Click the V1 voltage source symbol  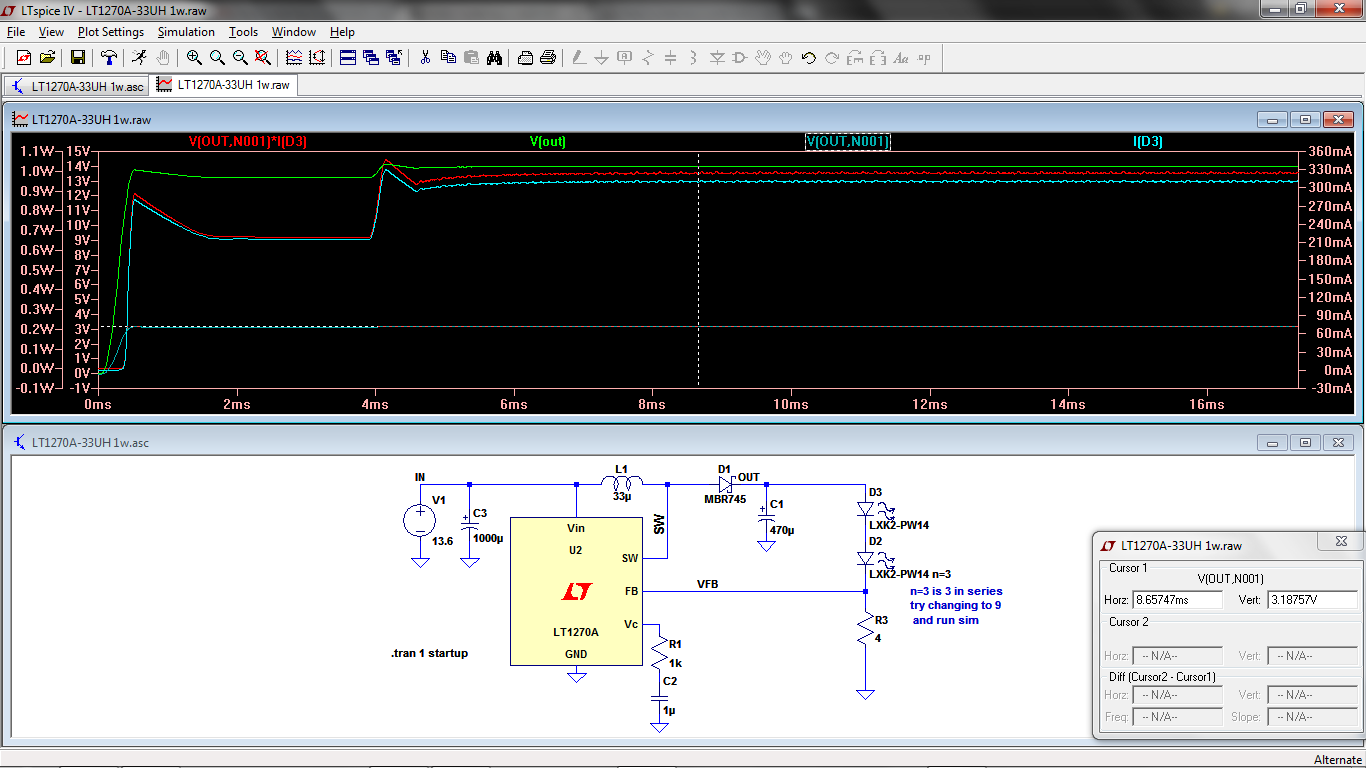point(419,520)
